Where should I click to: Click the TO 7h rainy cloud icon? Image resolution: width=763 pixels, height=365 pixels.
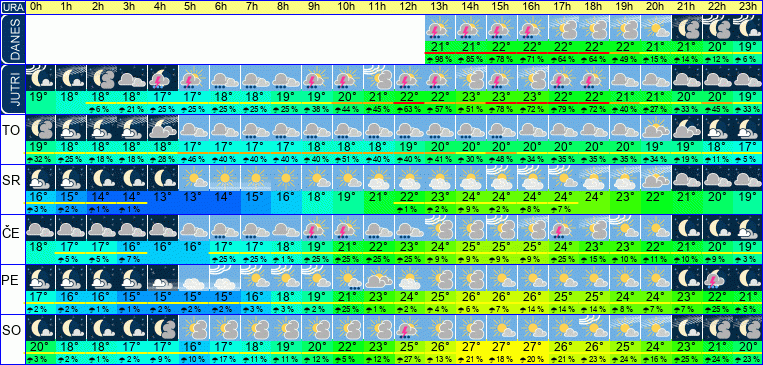click(255, 128)
